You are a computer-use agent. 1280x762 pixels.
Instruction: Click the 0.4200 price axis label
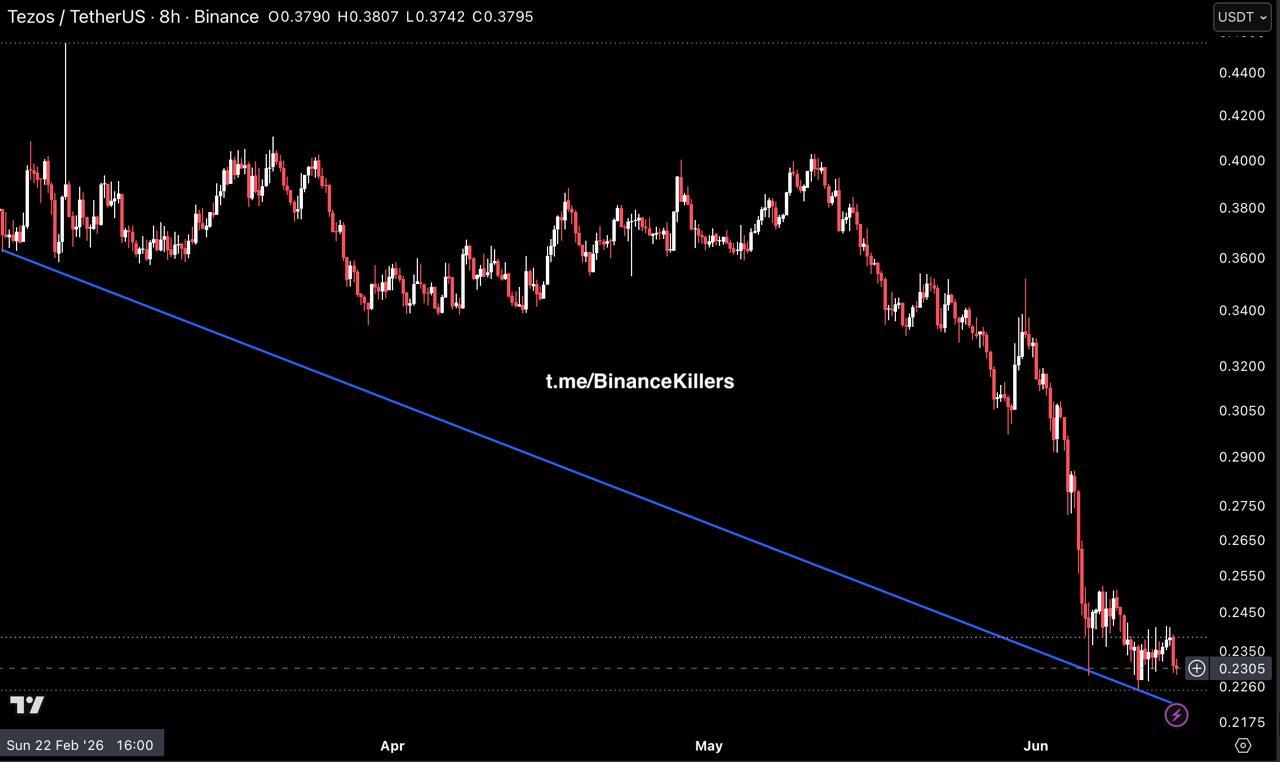pyautogui.click(x=1242, y=116)
